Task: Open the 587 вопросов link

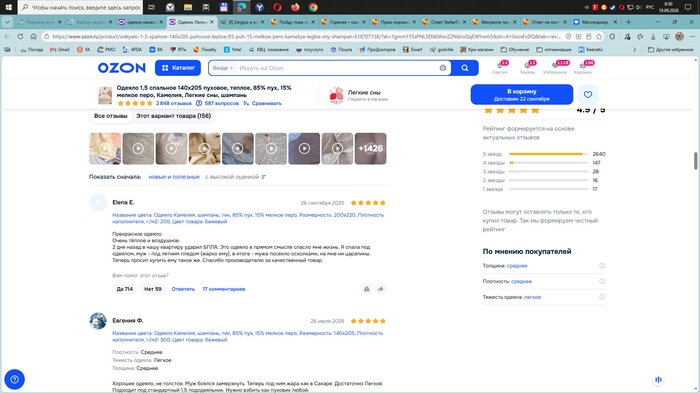Action: point(218,103)
